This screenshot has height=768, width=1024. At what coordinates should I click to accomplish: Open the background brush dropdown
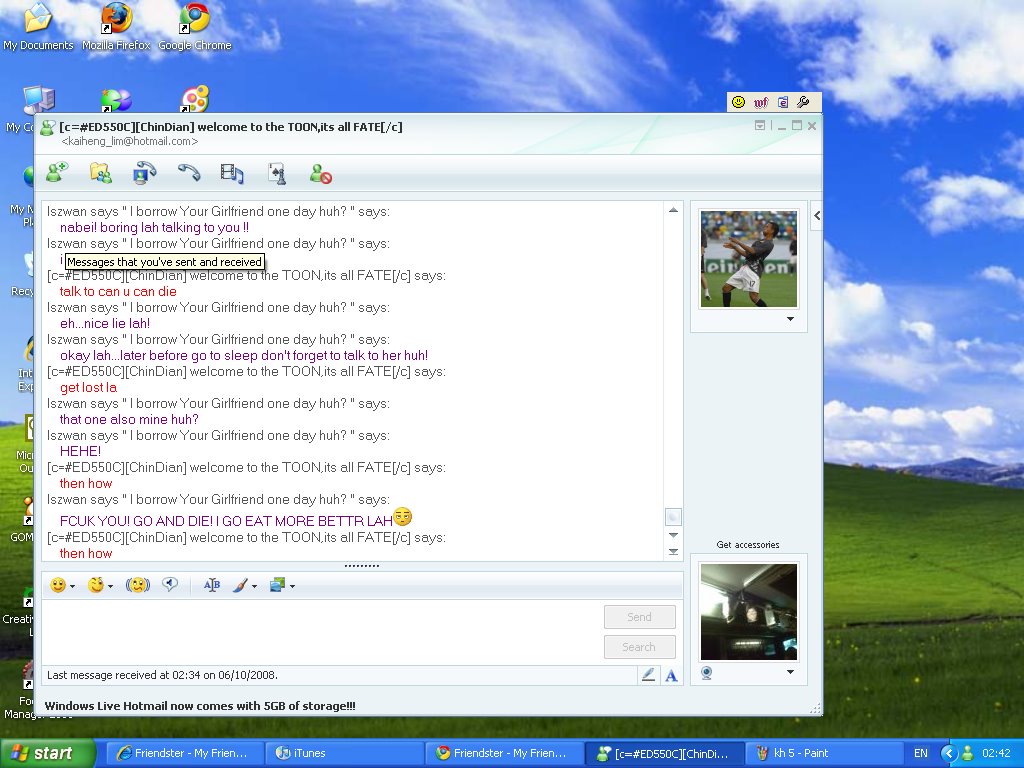[244, 585]
